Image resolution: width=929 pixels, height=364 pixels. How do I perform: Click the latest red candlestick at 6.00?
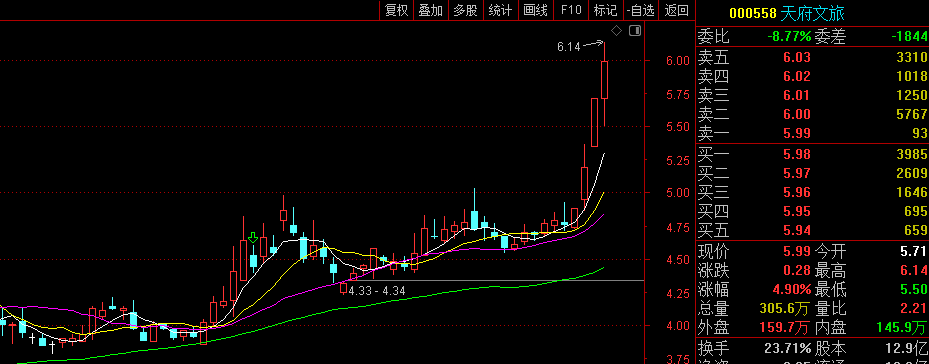(604, 80)
